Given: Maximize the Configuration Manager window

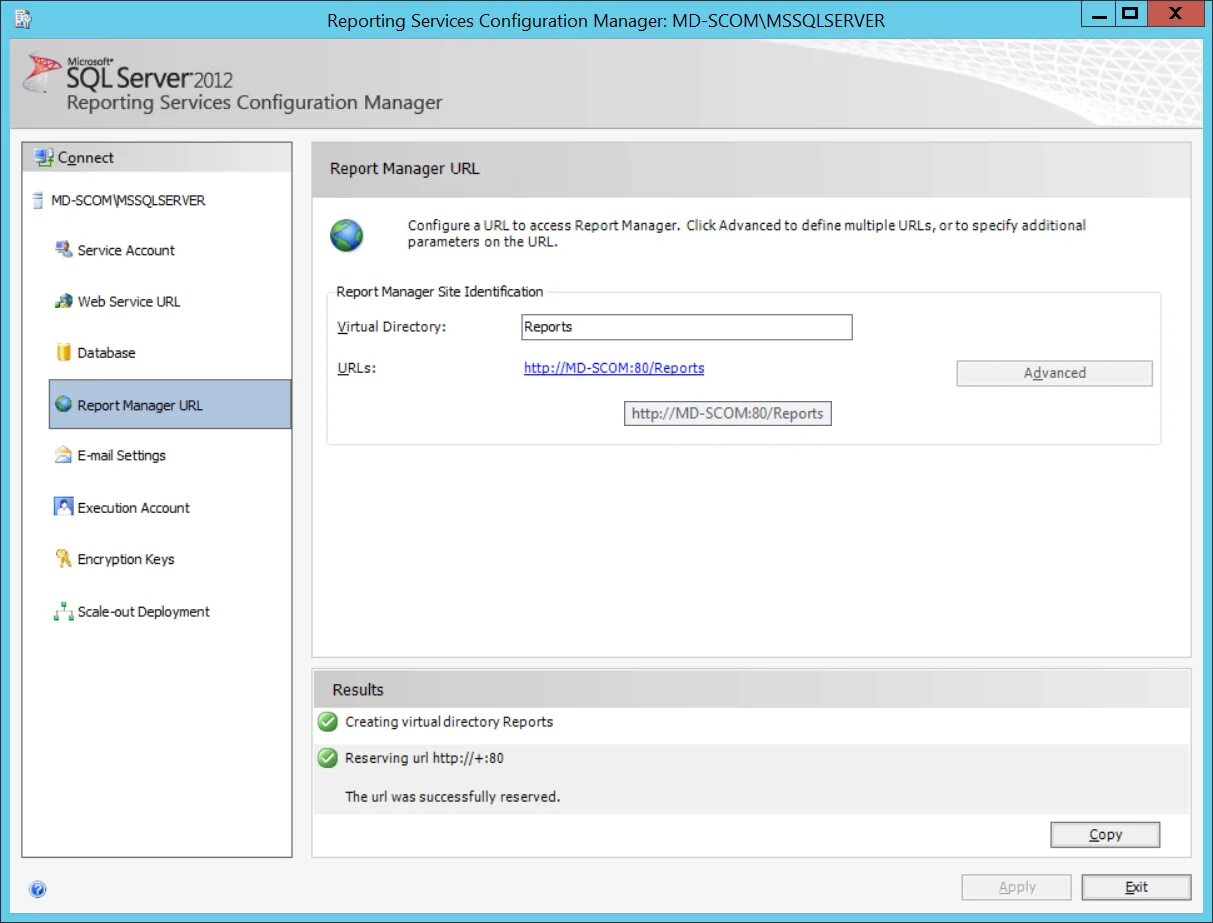Looking at the screenshot, I should pos(1130,14).
